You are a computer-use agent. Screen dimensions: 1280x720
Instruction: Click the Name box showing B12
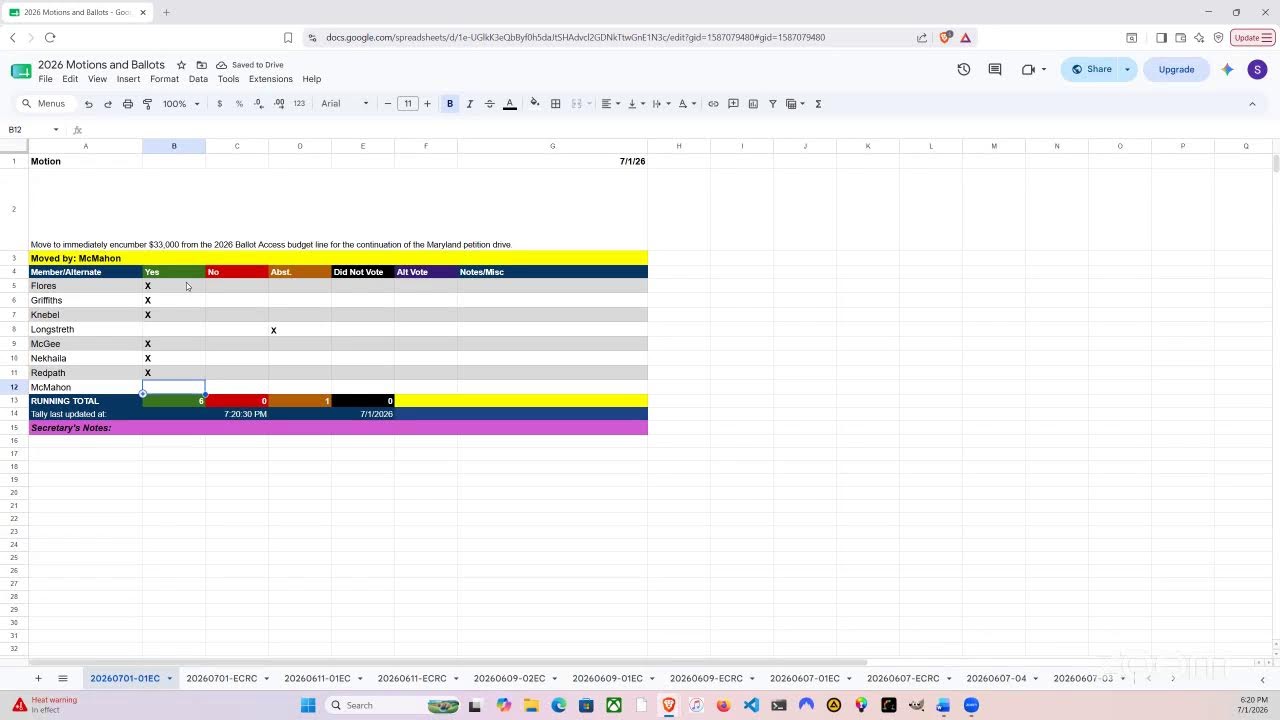(x=34, y=130)
